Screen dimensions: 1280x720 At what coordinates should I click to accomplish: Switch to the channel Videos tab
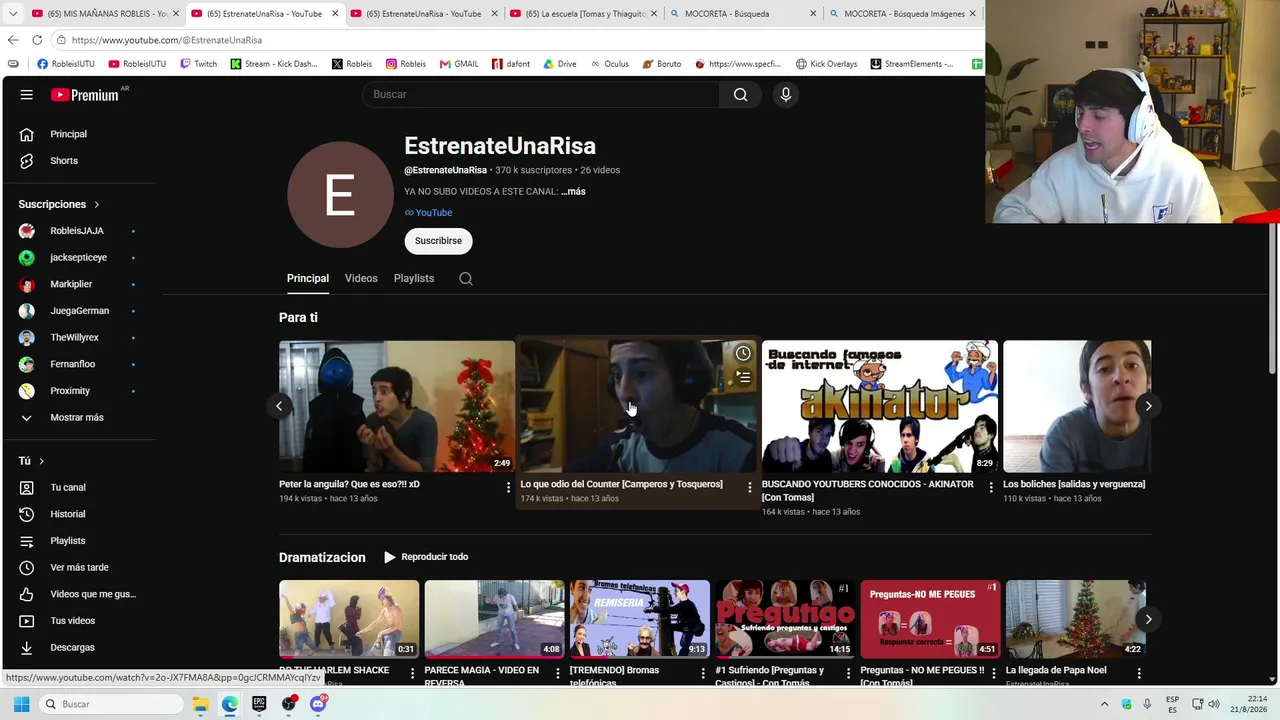coord(361,278)
